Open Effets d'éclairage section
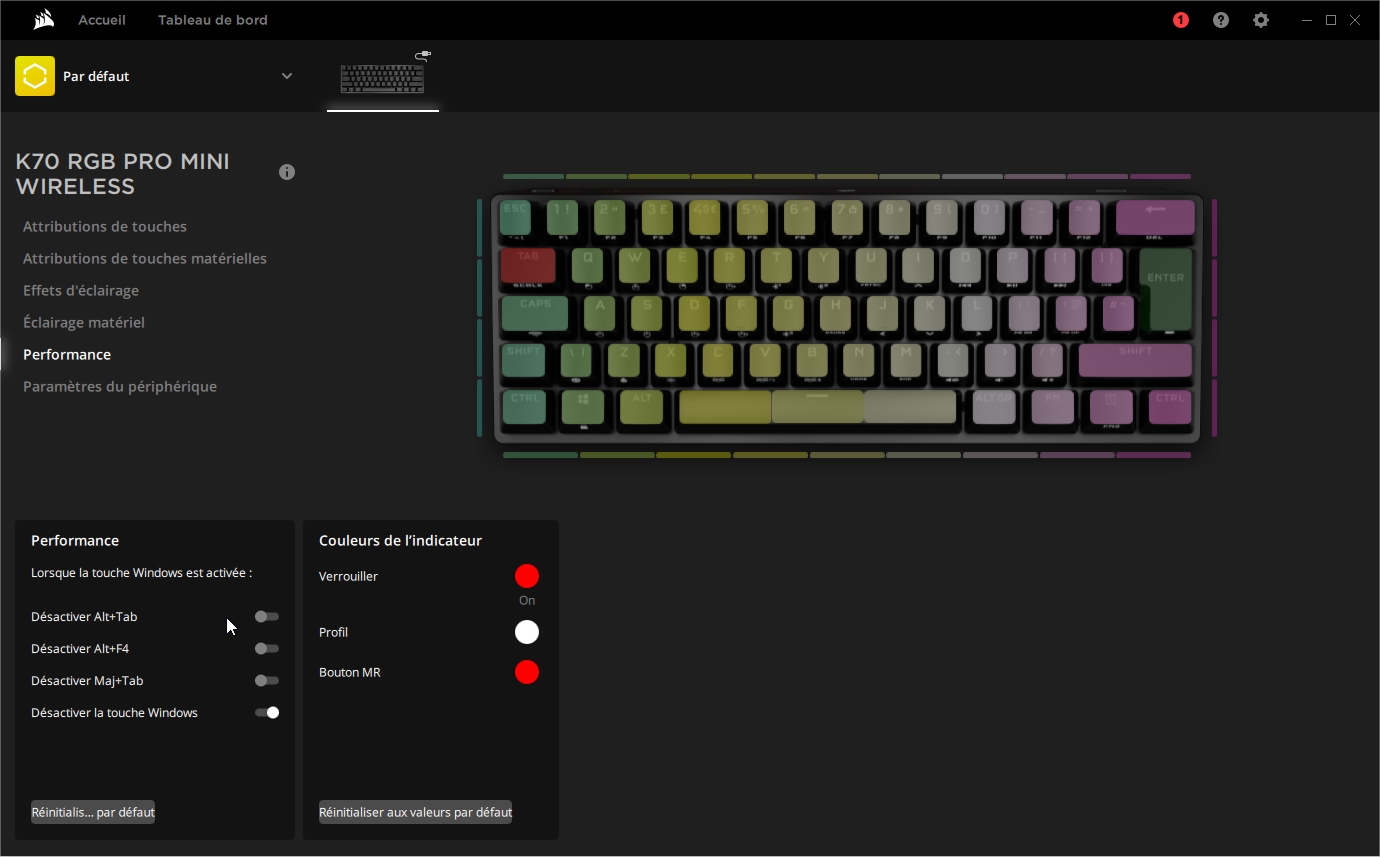 pyautogui.click(x=81, y=290)
